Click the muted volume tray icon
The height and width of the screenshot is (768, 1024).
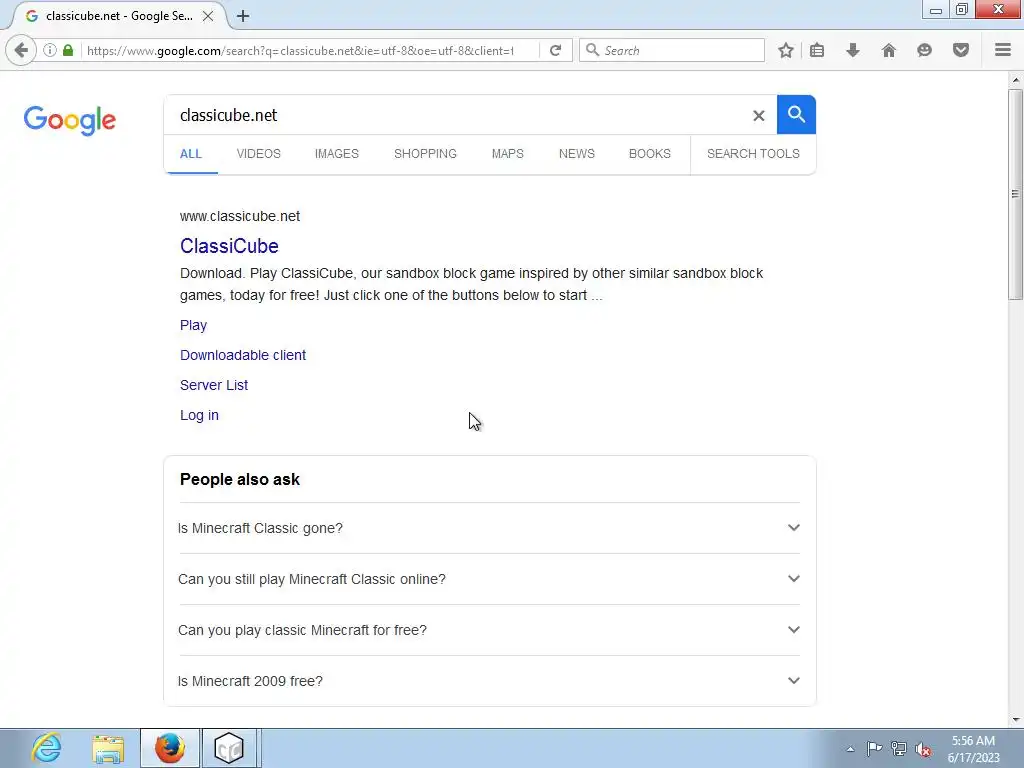(x=923, y=749)
